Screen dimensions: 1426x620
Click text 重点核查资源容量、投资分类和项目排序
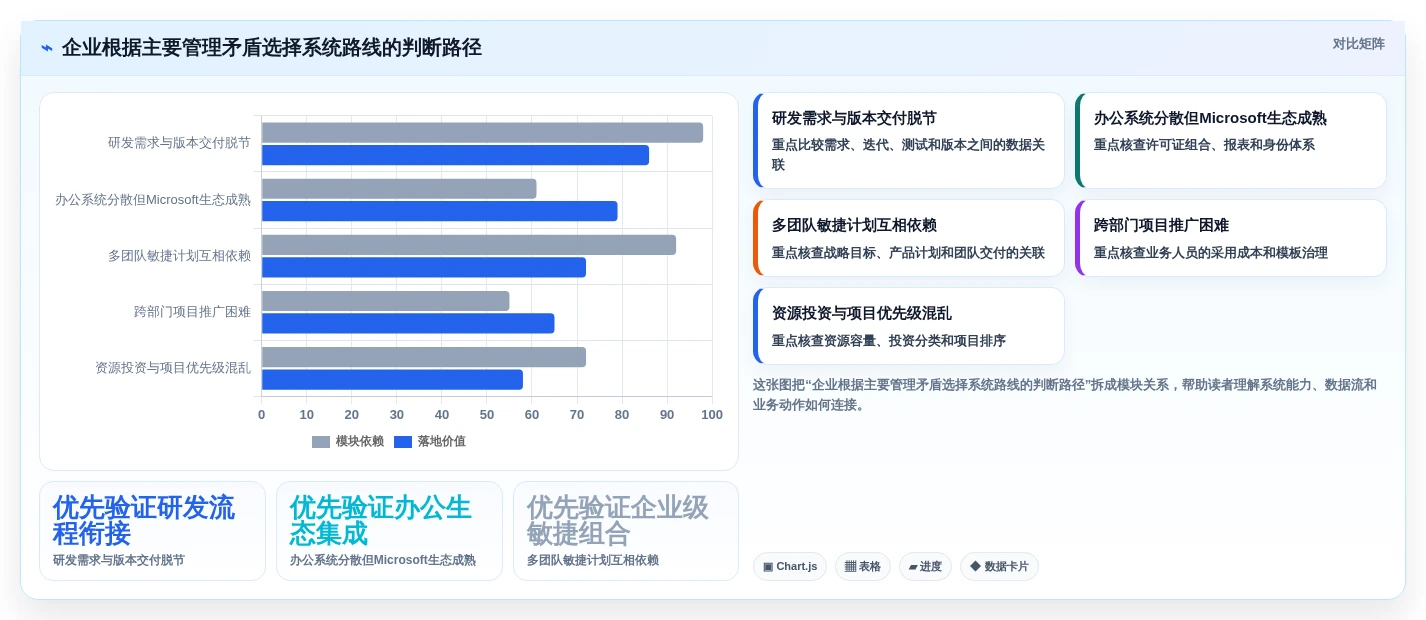889,341
